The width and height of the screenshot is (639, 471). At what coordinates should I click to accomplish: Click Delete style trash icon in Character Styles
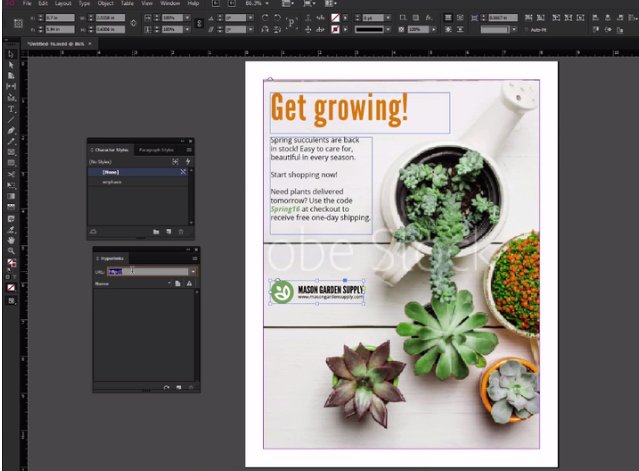tap(181, 231)
